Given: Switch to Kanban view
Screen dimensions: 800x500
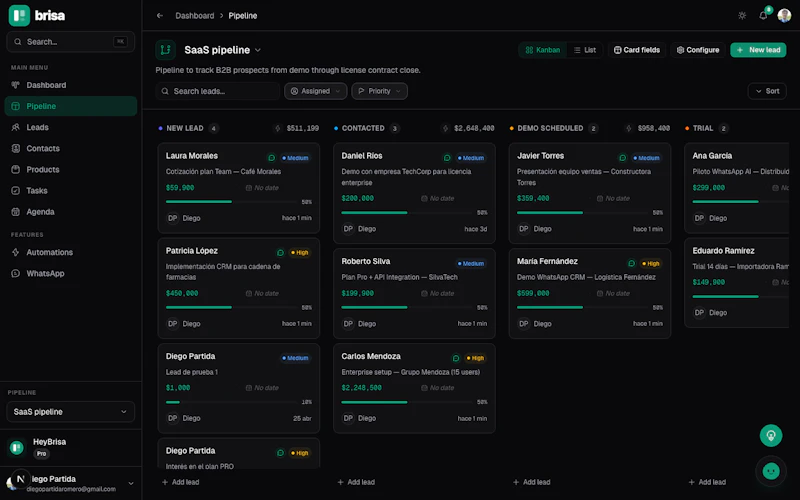Looking at the screenshot, I should coord(543,50).
